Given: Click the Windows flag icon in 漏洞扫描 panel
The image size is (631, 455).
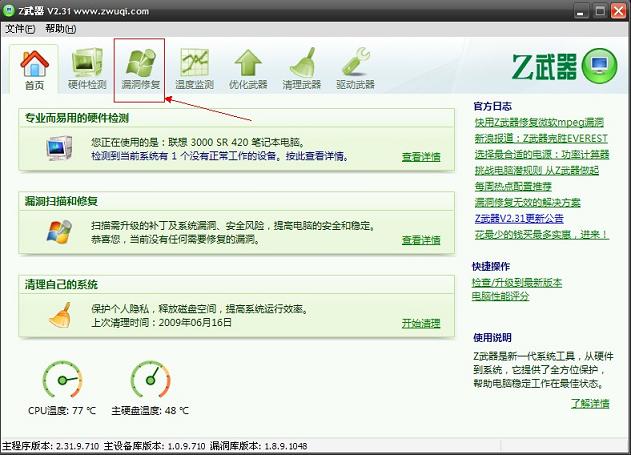Looking at the screenshot, I should pyautogui.click(x=59, y=231).
